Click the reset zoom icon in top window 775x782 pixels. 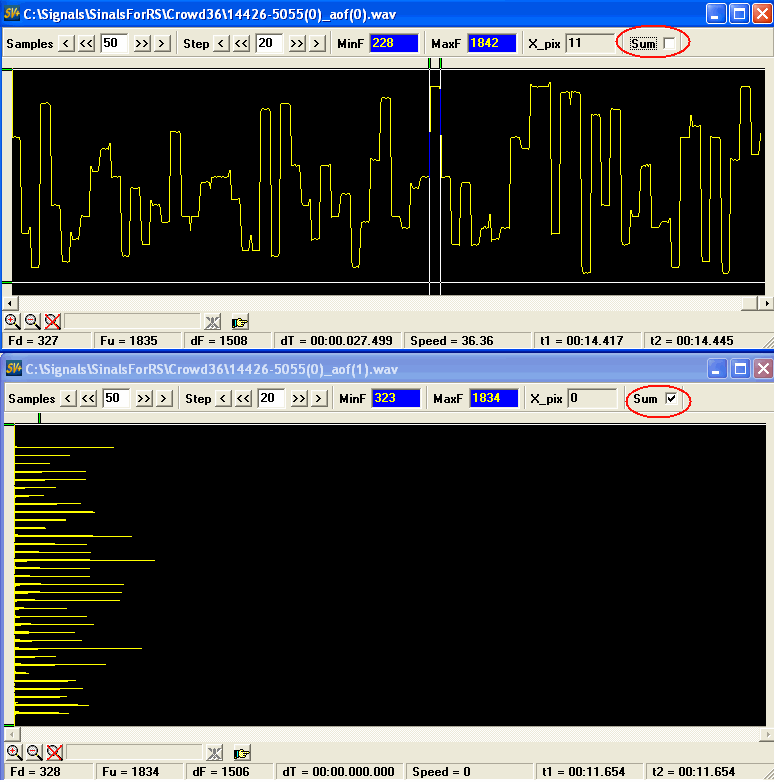point(53,321)
